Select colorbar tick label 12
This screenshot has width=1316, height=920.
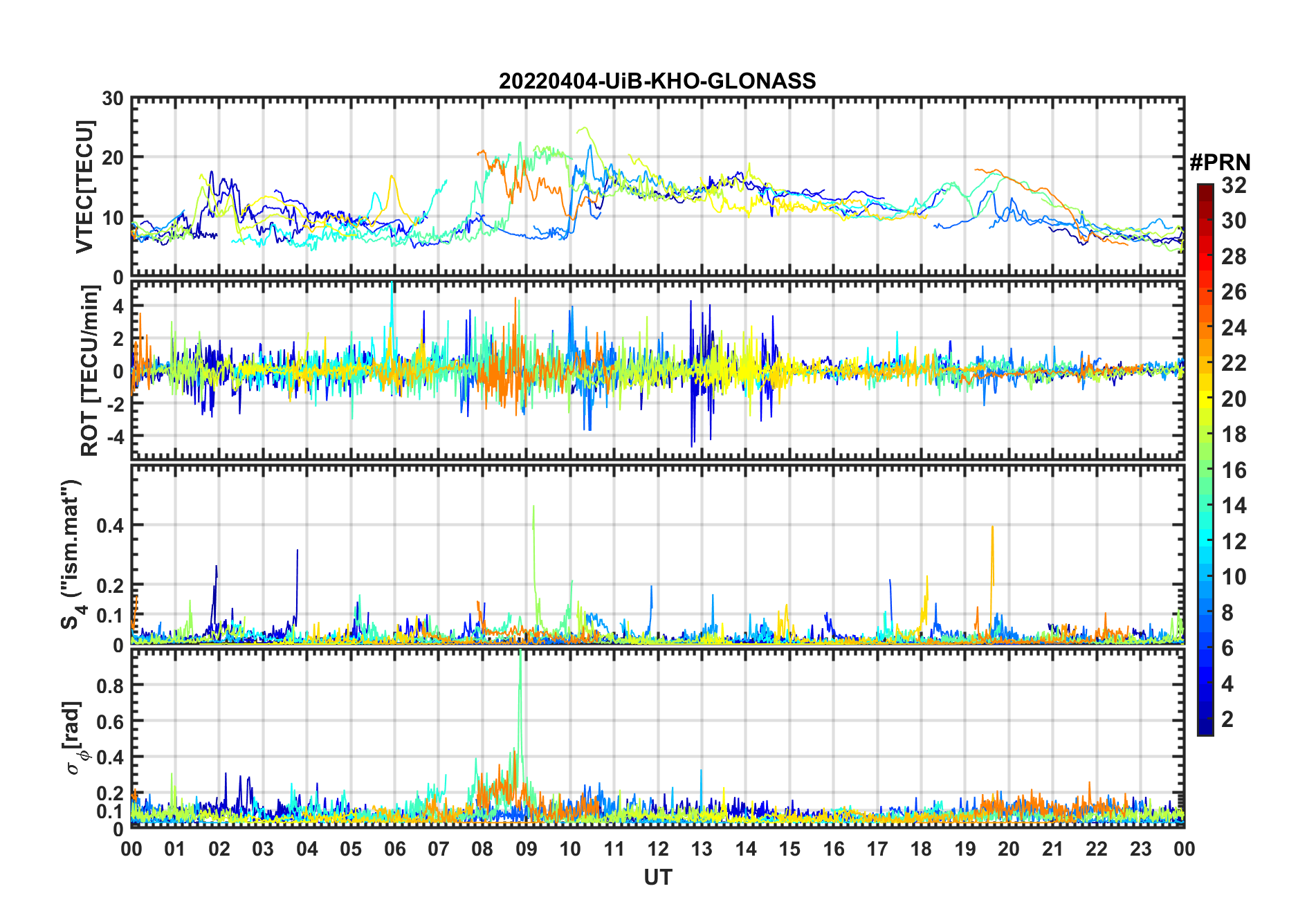pyautogui.click(x=1234, y=542)
